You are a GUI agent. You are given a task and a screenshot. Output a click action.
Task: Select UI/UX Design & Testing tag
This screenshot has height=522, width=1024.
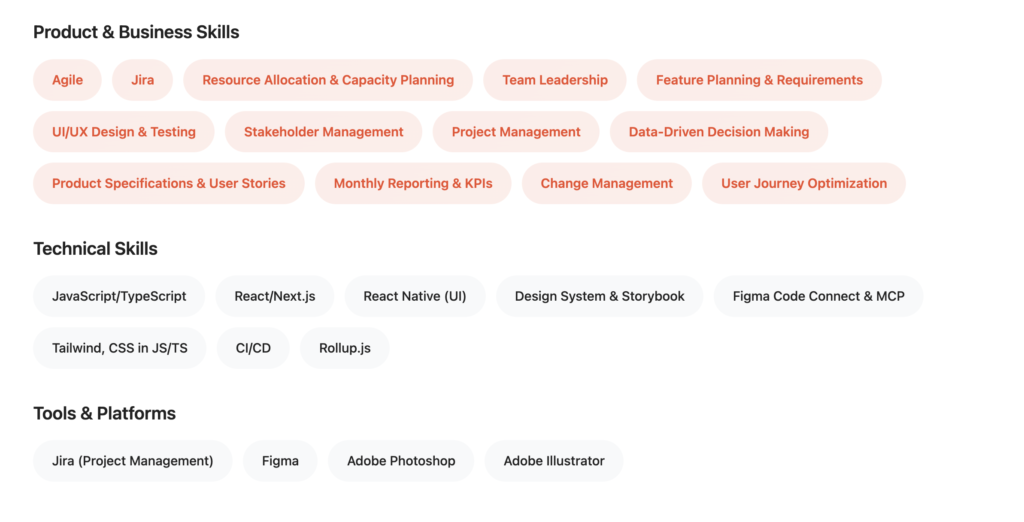(x=124, y=132)
